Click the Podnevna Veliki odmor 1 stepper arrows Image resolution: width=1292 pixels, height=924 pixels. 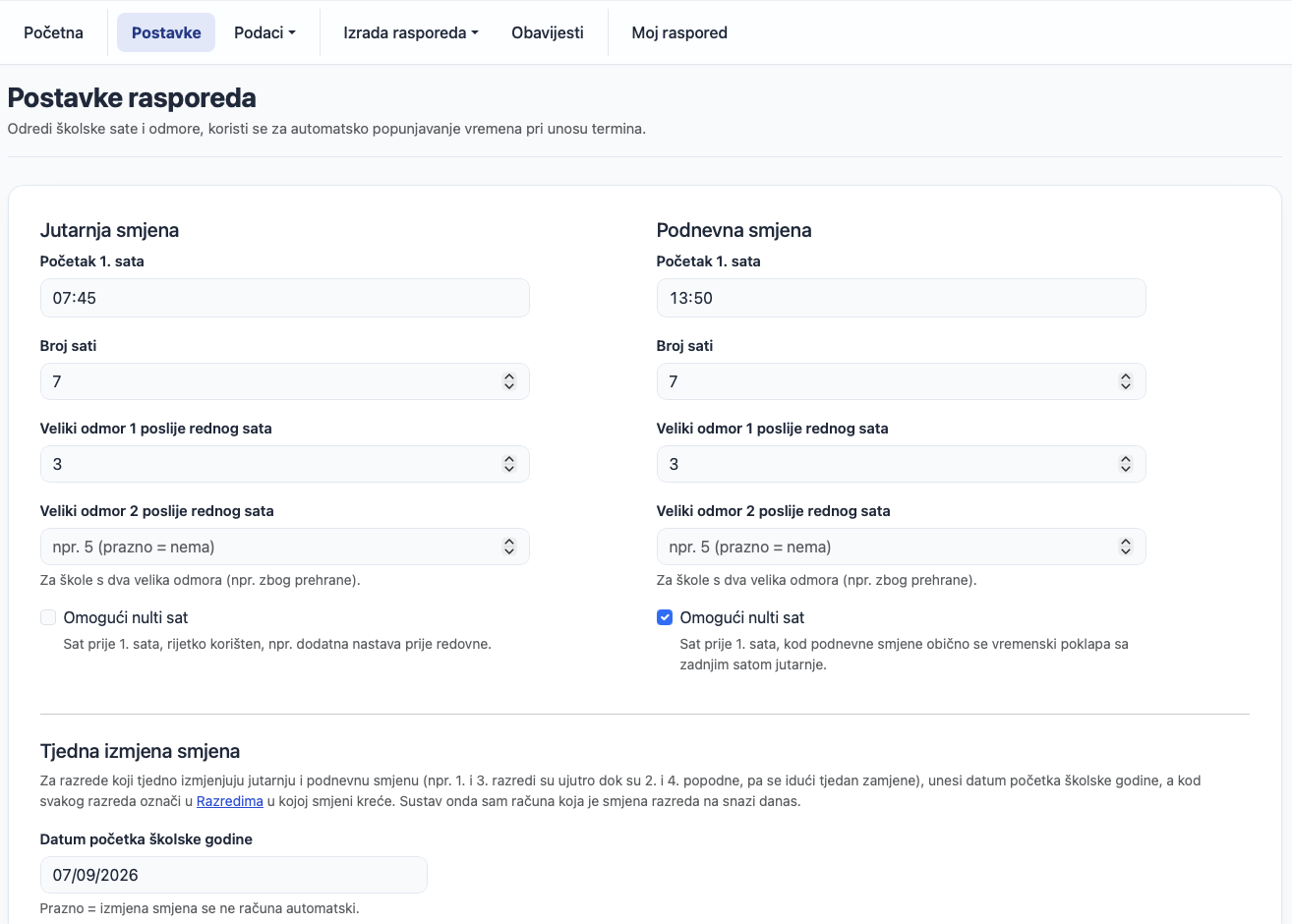[x=1126, y=464]
